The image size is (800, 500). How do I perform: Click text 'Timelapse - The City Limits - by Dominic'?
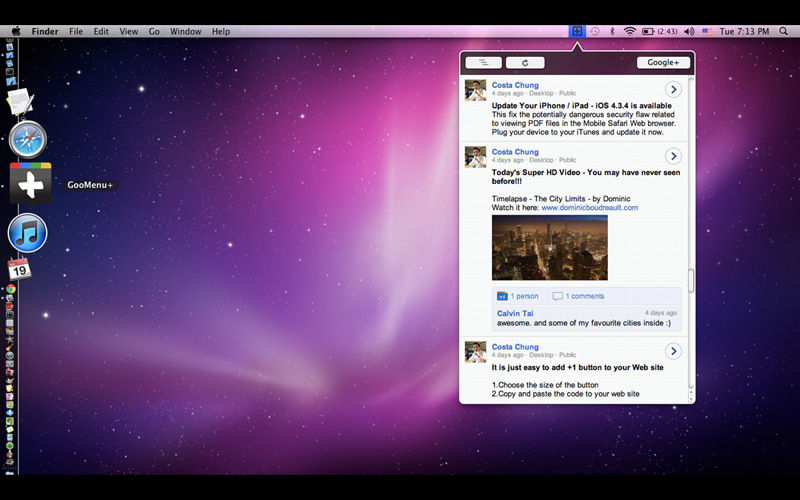pyautogui.click(x=561, y=199)
